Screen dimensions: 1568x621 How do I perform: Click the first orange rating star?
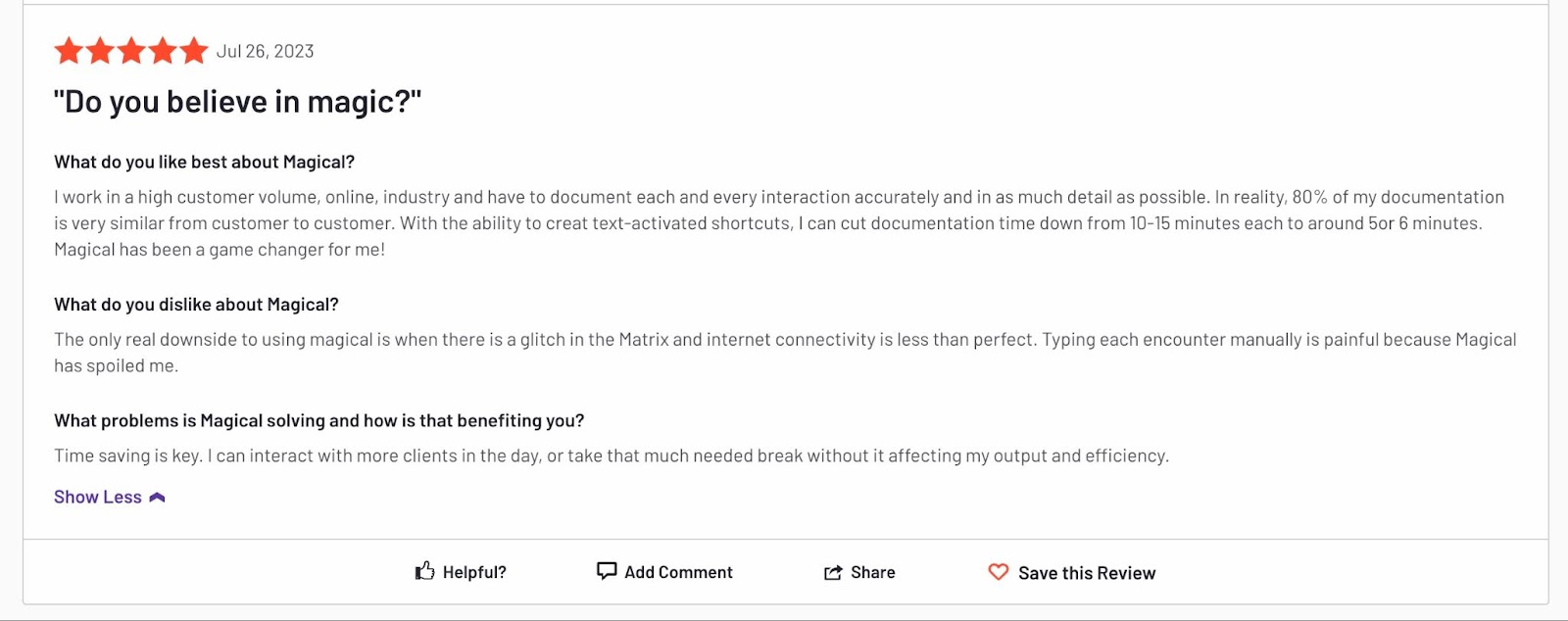tap(69, 51)
